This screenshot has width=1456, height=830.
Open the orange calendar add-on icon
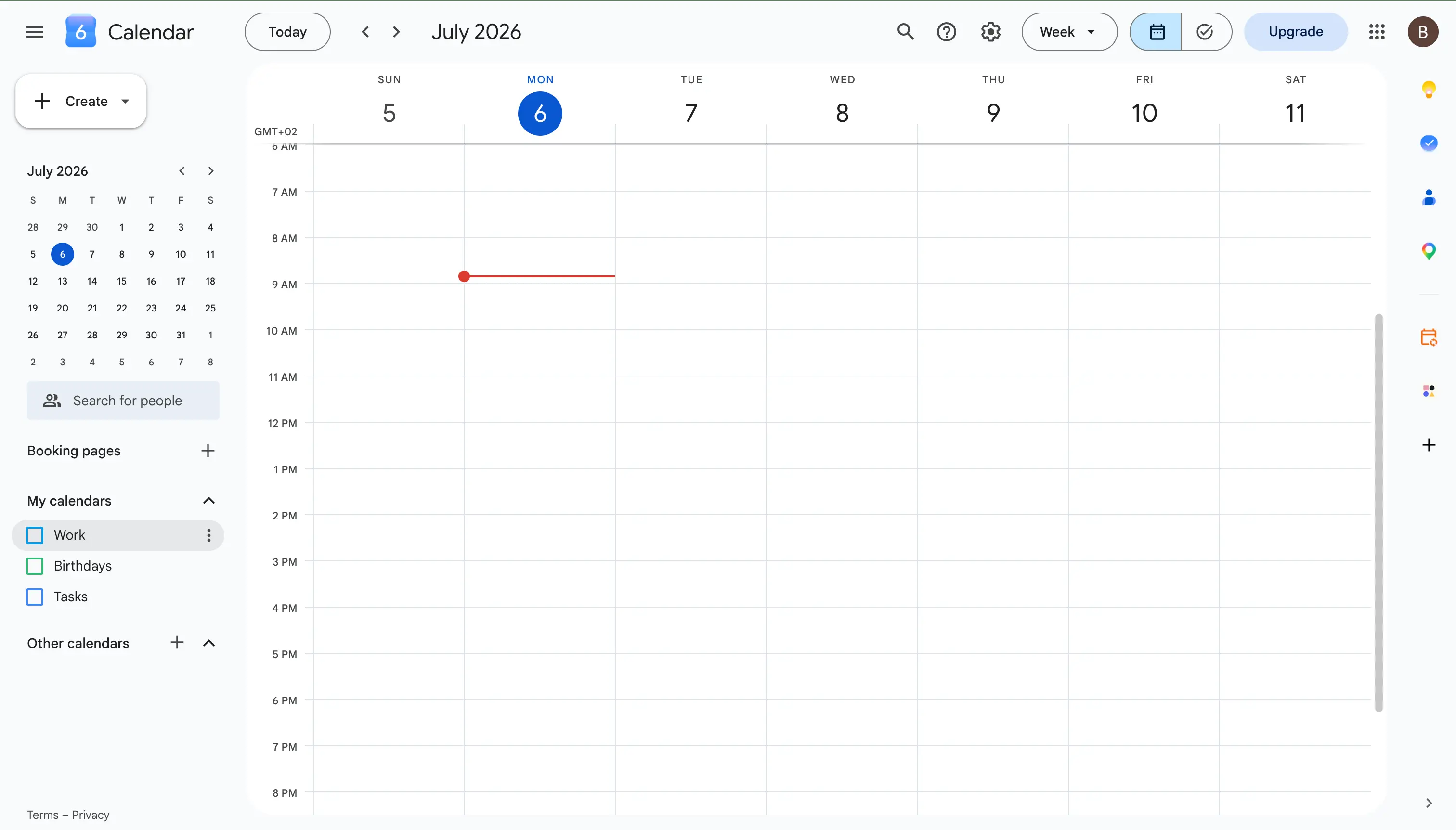[1429, 337]
